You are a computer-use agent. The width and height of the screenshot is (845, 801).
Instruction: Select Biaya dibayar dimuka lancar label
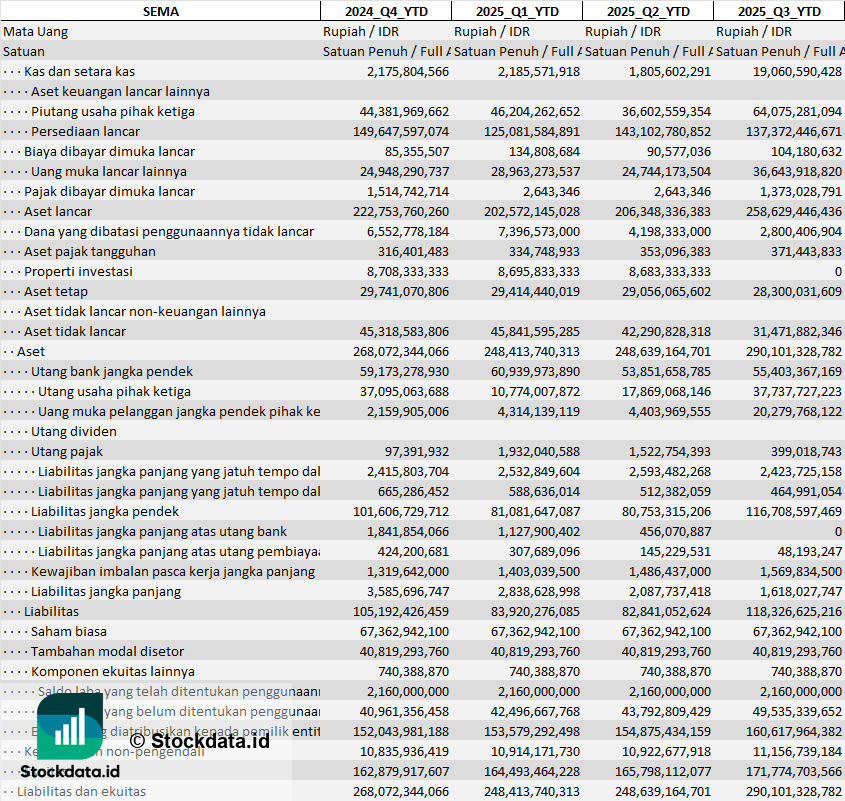[109, 151]
